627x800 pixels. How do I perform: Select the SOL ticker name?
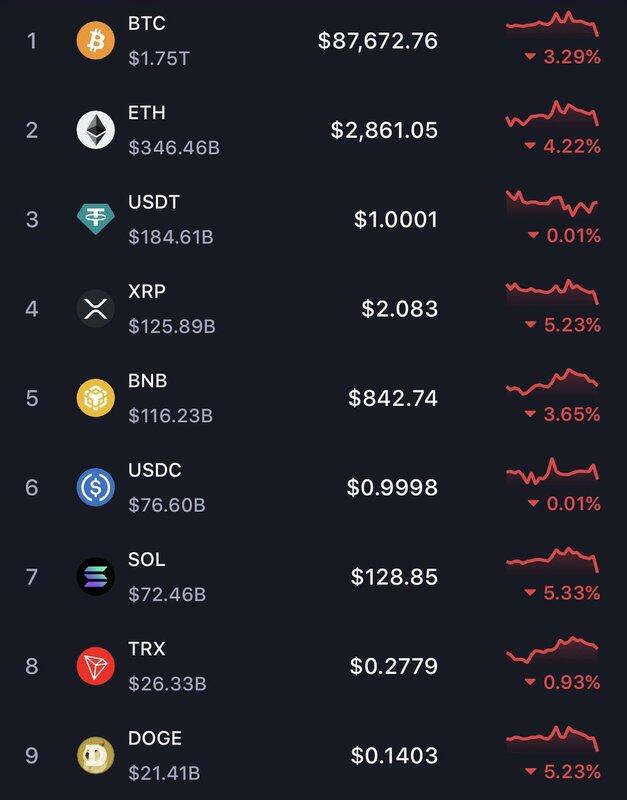tap(146, 559)
